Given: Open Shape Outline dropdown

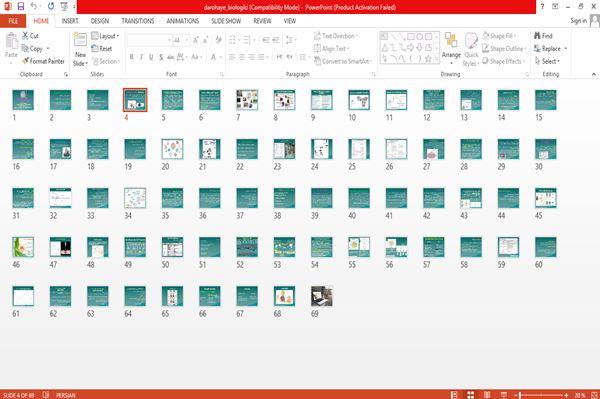Looking at the screenshot, I should pyautogui.click(x=504, y=49).
